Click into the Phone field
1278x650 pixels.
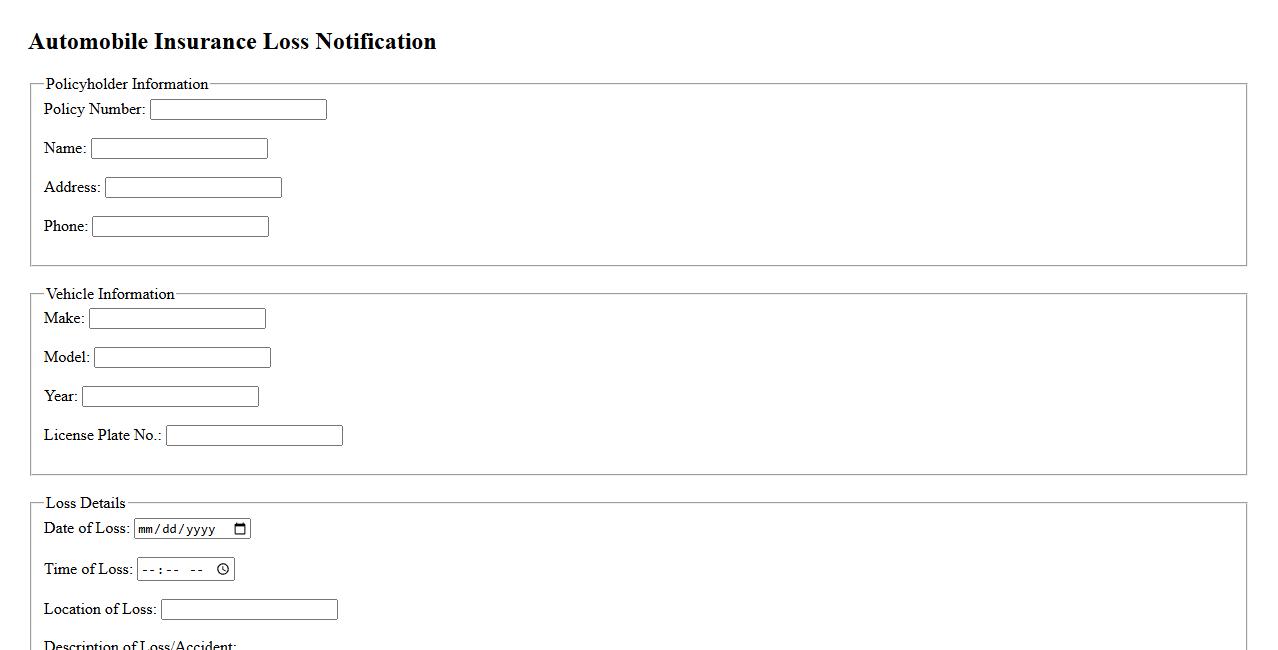click(x=180, y=227)
